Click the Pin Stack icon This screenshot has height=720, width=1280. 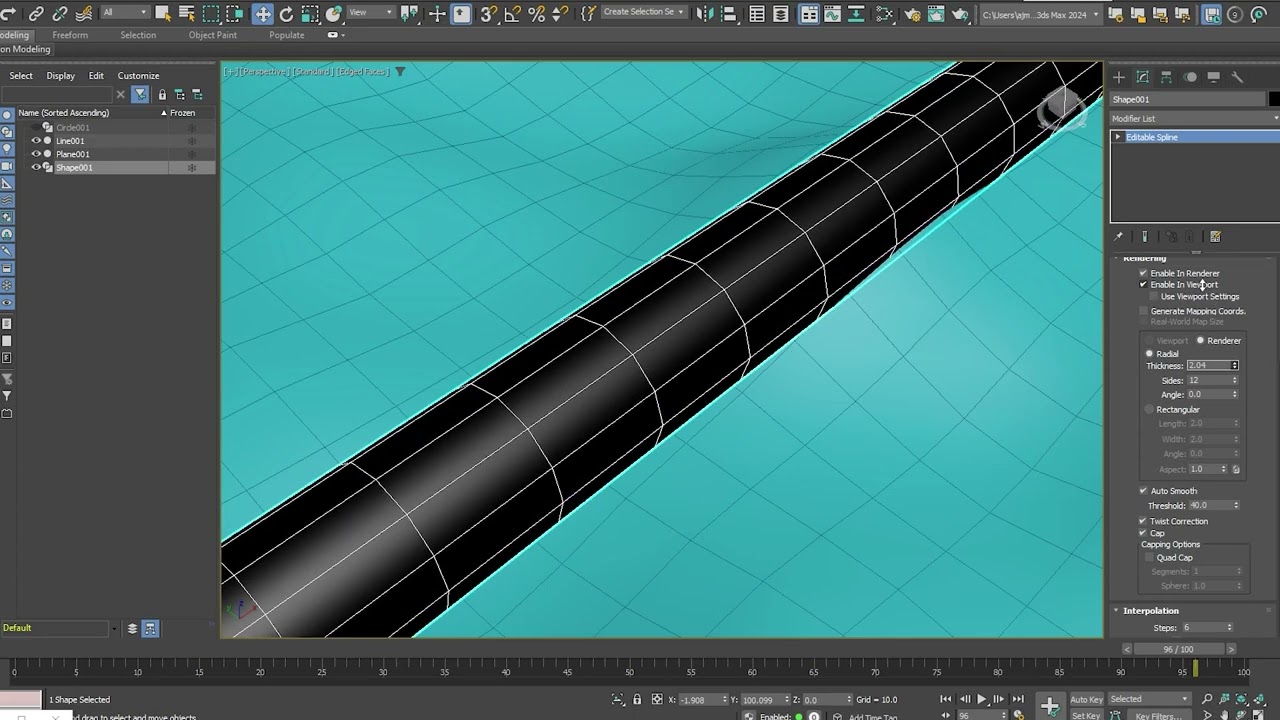pos(1119,237)
